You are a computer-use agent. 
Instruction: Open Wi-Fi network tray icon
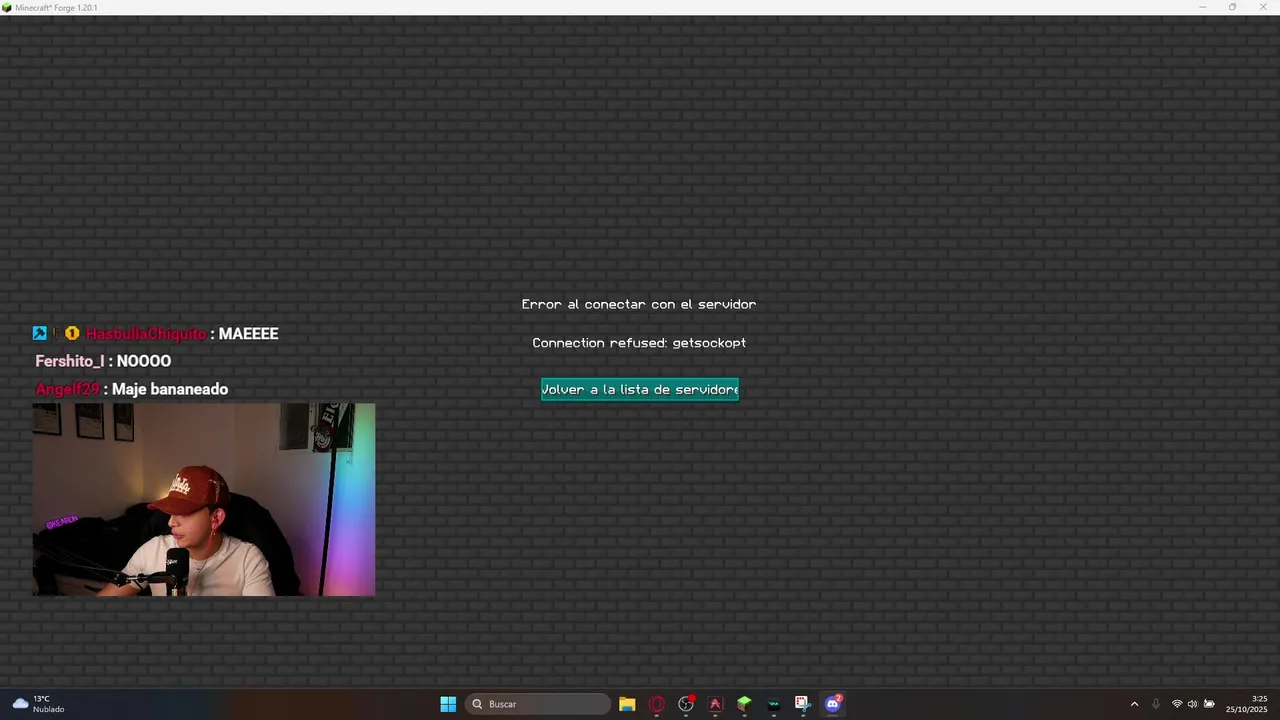tap(1177, 704)
